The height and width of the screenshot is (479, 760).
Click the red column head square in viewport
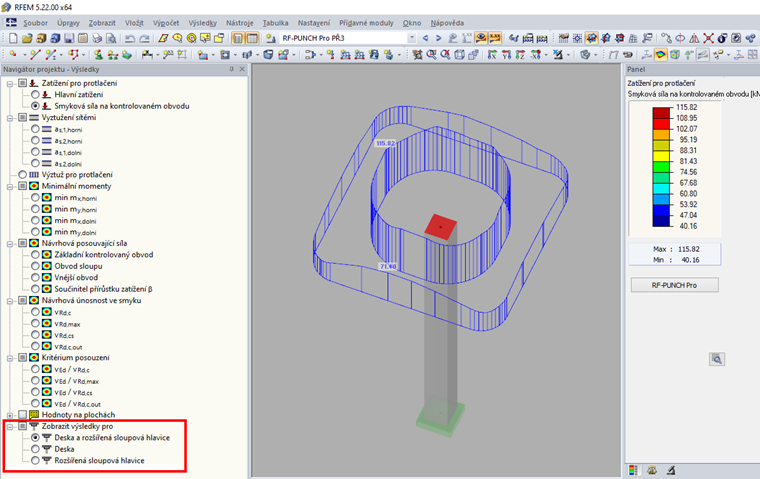click(441, 226)
